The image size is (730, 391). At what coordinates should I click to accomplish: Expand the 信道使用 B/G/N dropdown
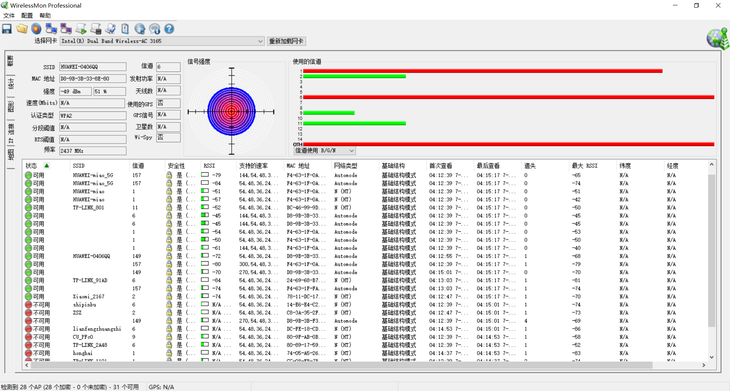tap(324, 150)
